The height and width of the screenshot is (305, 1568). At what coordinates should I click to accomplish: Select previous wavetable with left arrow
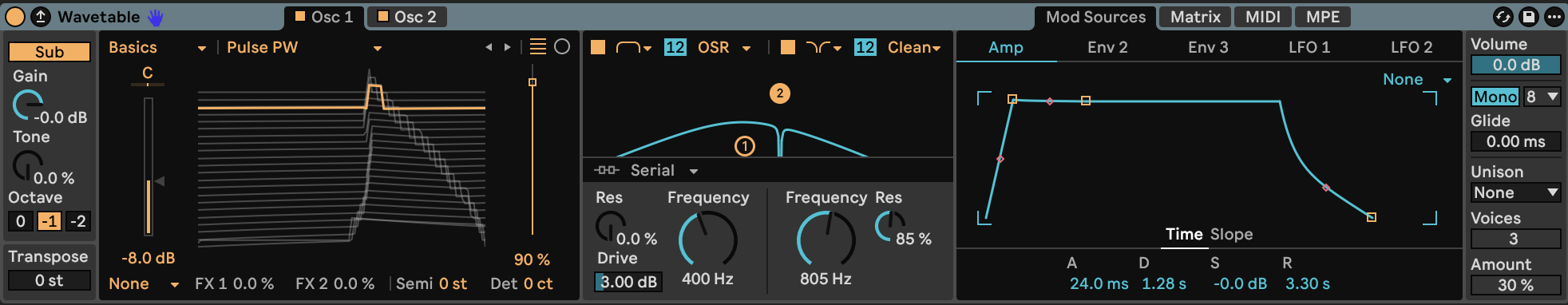coord(489,48)
